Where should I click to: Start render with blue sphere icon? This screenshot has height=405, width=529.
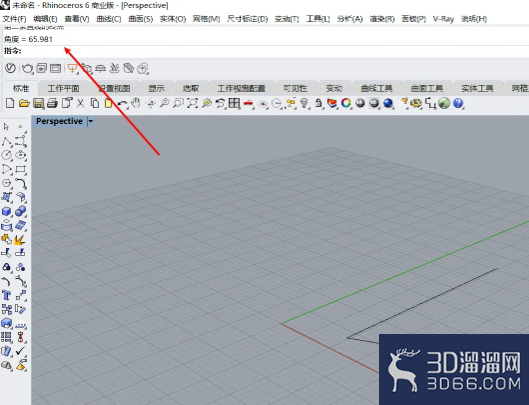388,103
